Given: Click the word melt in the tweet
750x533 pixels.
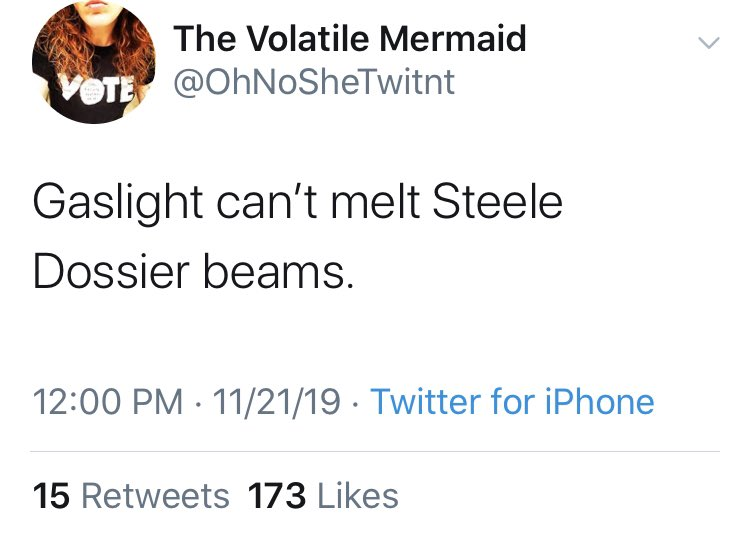Looking at the screenshot, I should pyautogui.click(x=375, y=201).
